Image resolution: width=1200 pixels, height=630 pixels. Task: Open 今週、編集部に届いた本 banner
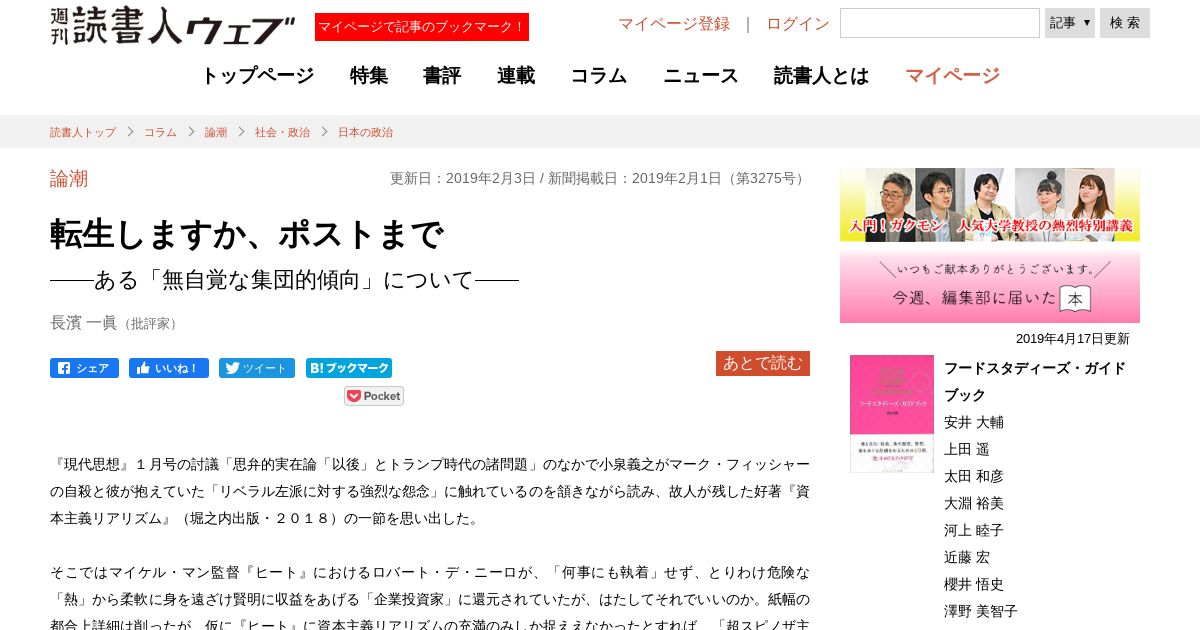pyautogui.click(x=990, y=287)
